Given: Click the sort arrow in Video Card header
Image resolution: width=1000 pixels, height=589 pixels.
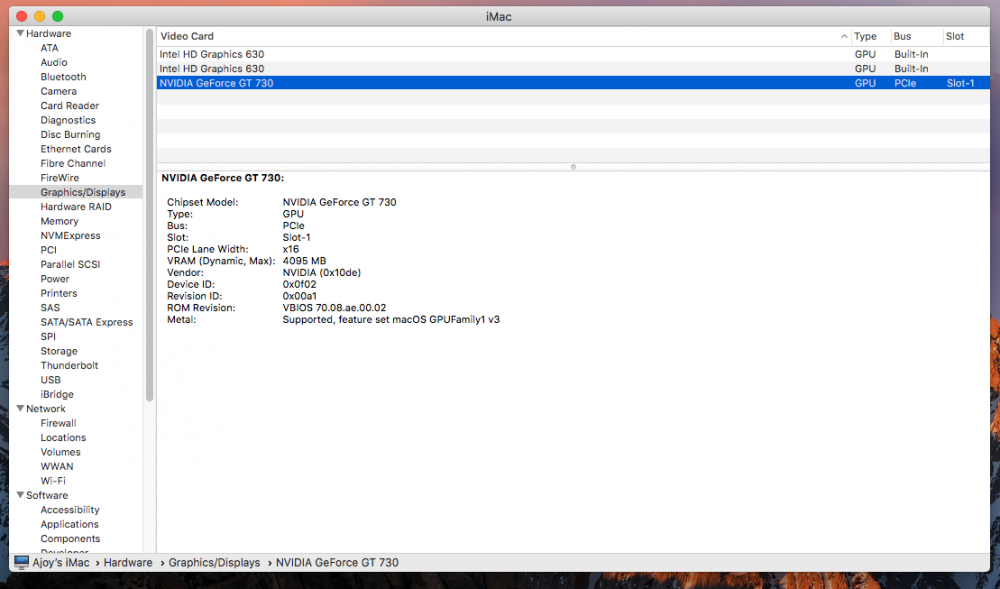Looking at the screenshot, I should (844, 37).
